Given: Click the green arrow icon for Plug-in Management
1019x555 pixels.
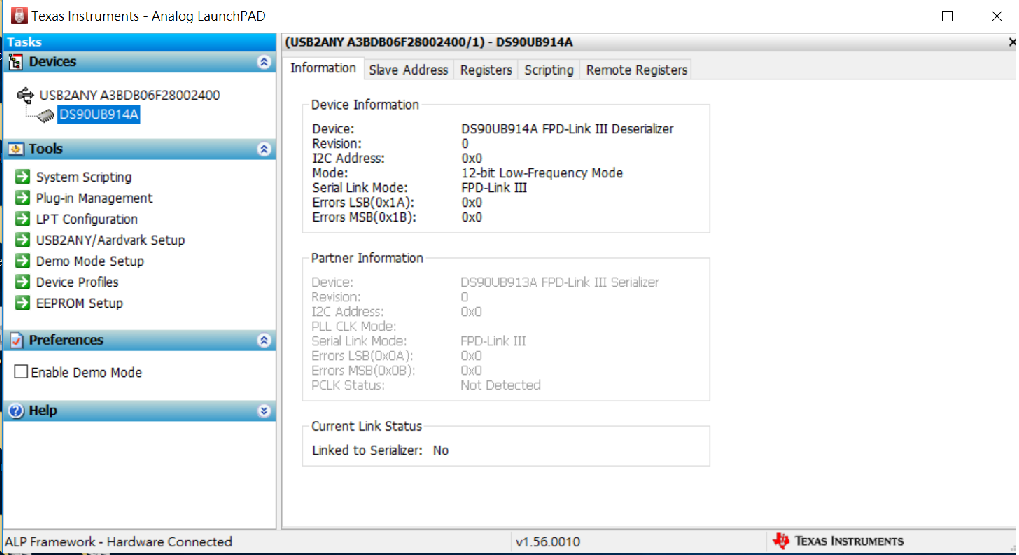Looking at the screenshot, I should coord(23,198).
